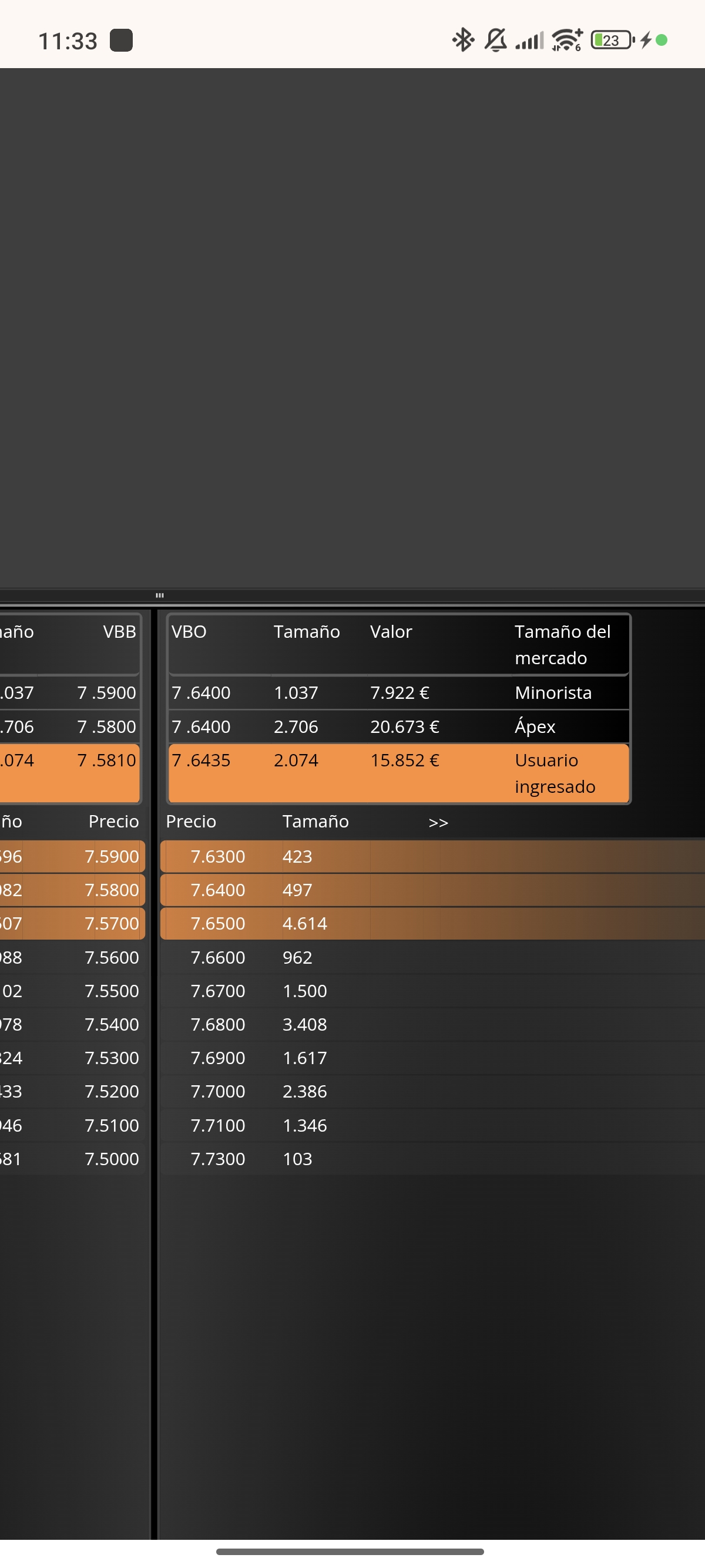Click the ask price 7.7000 row
The image size is (705, 1568).
tap(432, 1091)
